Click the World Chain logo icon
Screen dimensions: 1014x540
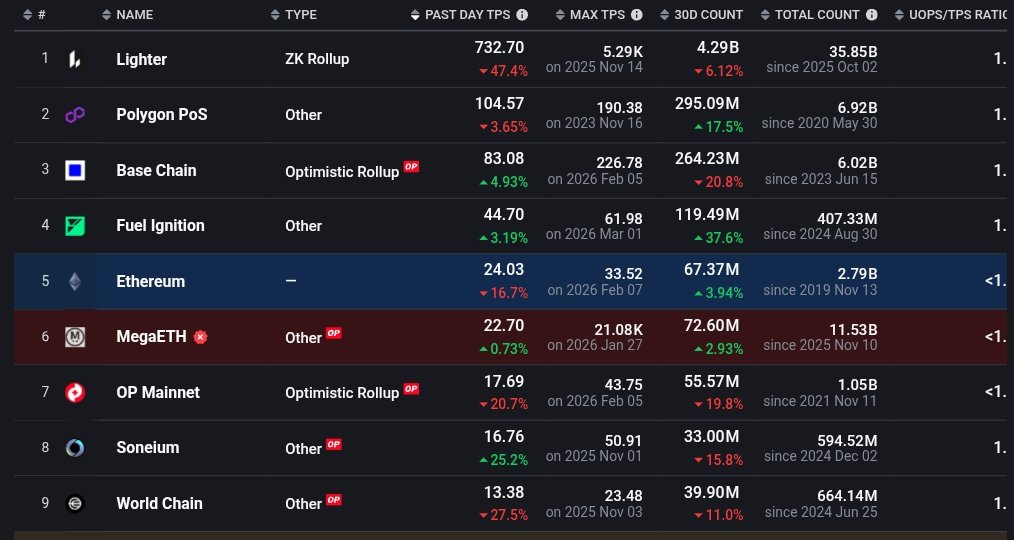[75, 503]
